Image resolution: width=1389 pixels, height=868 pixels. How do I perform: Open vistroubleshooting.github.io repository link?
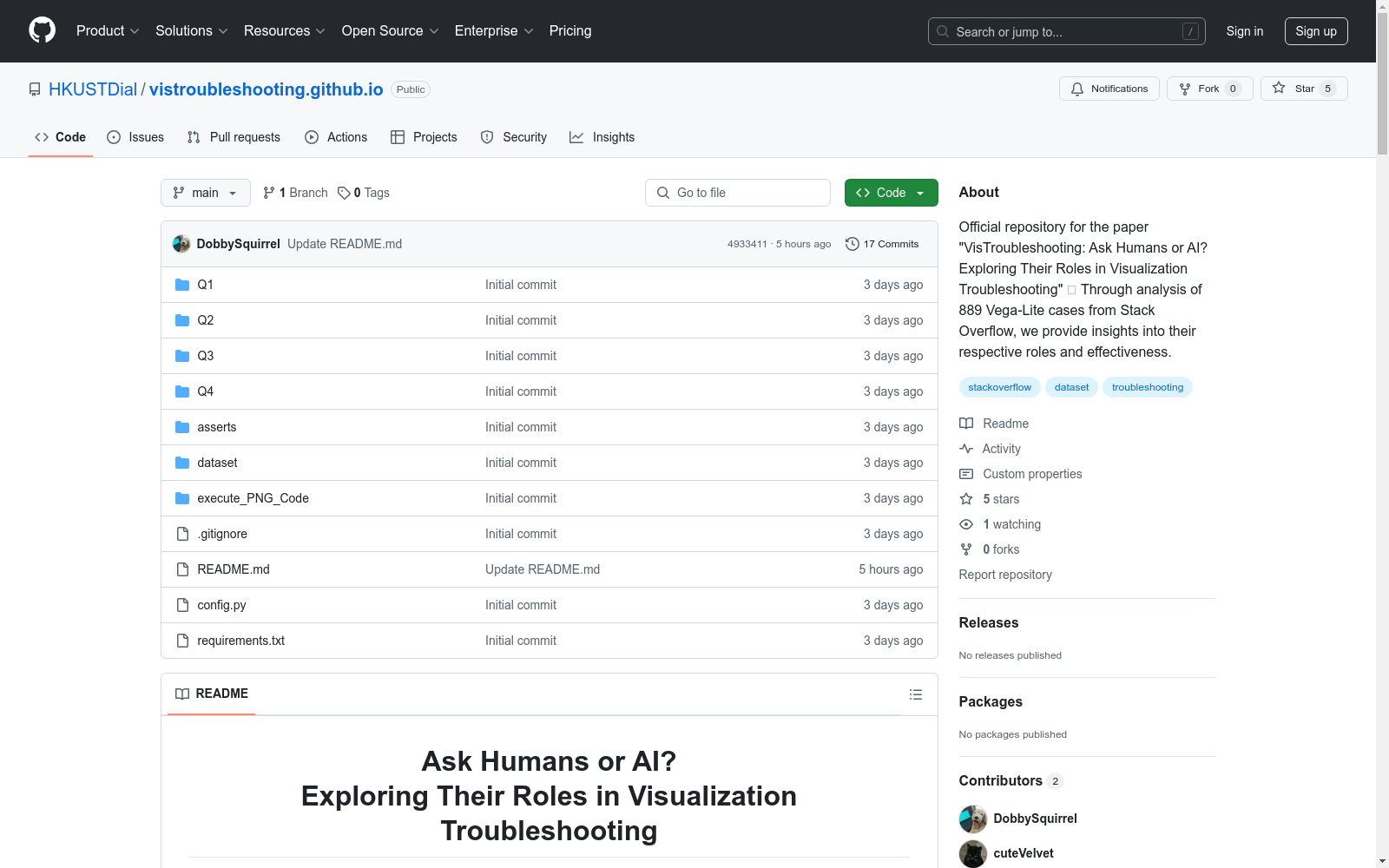[266, 89]
